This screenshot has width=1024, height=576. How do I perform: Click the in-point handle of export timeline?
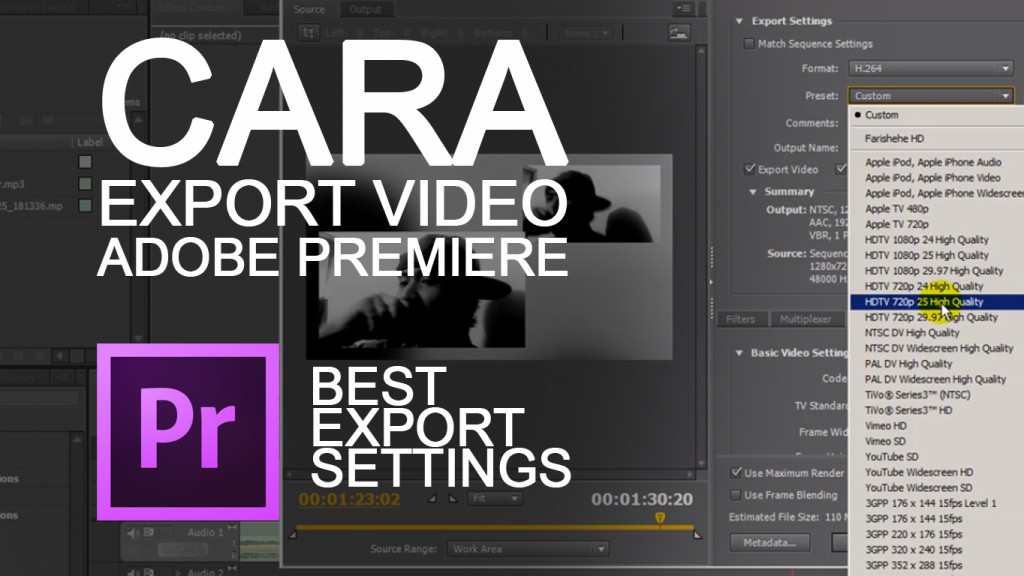(x=293, y=534)
